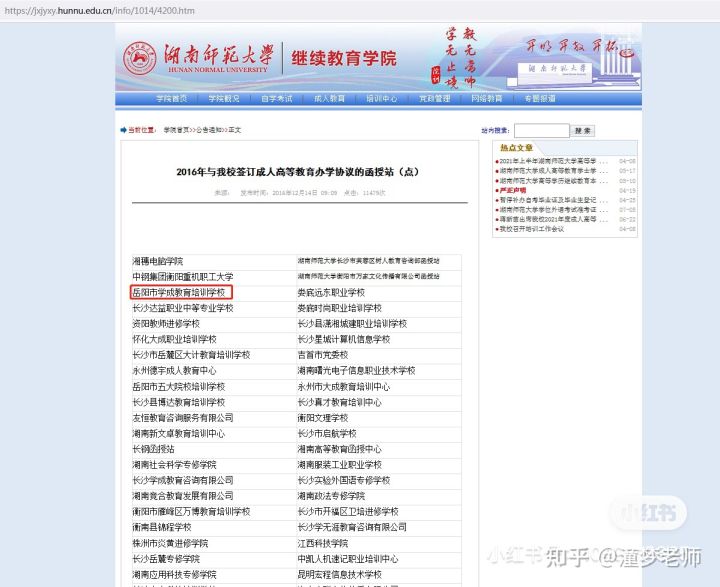Screen dimensions: 720x587
Task: Open the 党政管理 navigation menu item
Action: [x=434, y=99]
